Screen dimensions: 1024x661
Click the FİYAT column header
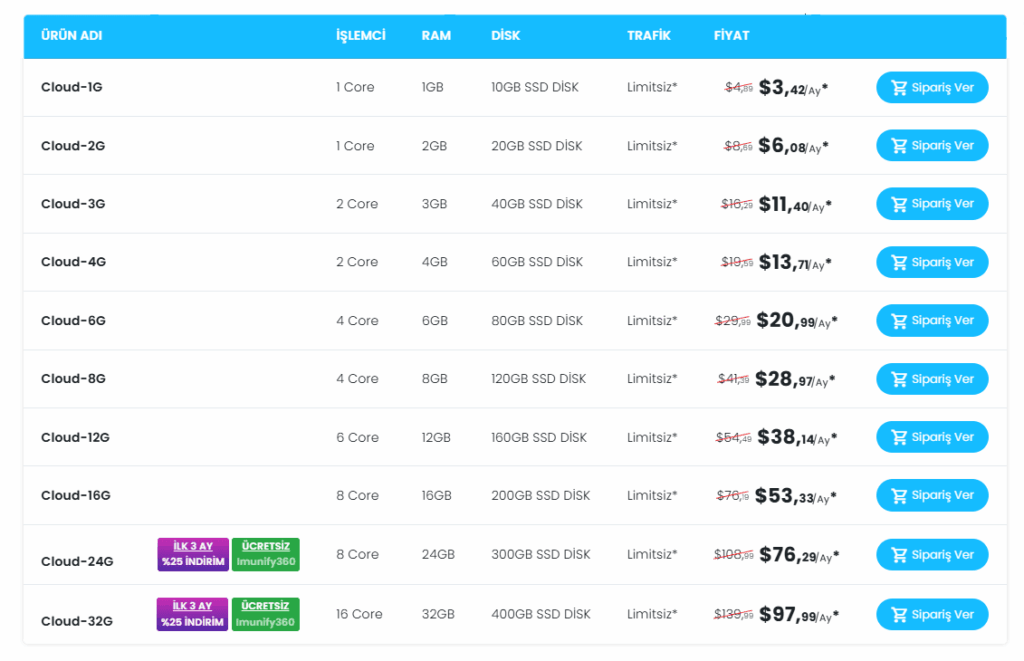pyautogui.click(x=731, y=36)
